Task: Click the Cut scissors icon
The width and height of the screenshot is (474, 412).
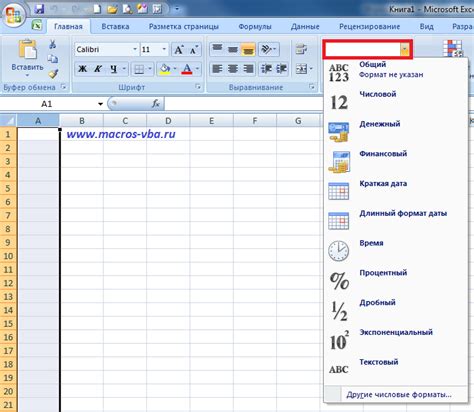Action: tap(53, 44)
